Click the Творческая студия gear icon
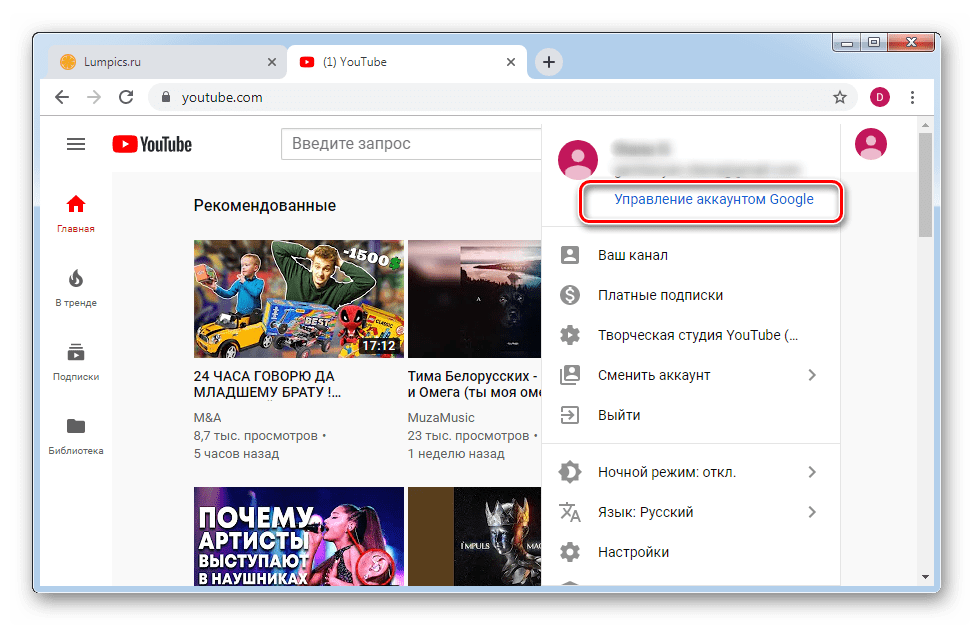974x626 pixels. coord(570,335)
